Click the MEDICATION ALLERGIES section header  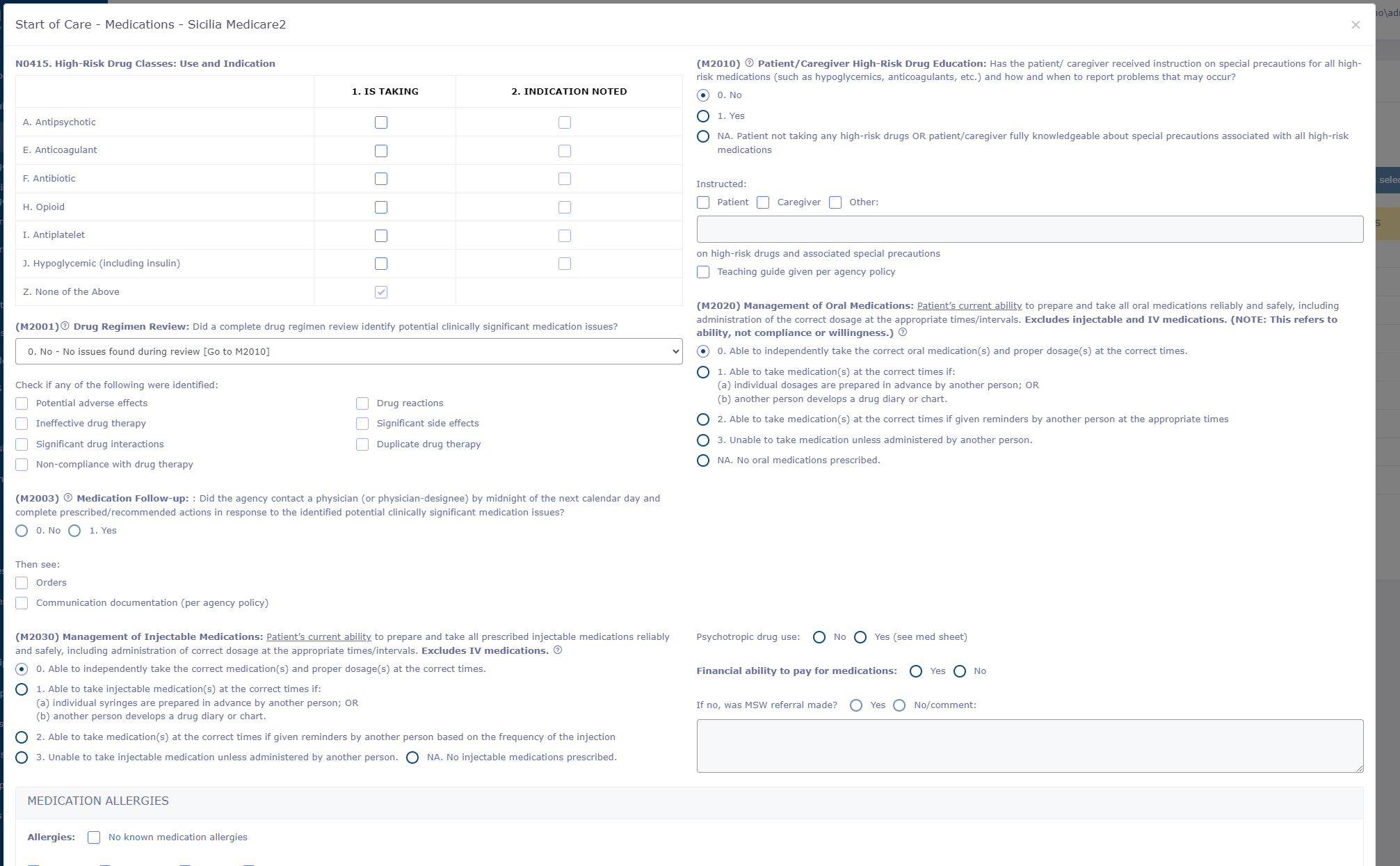[x=689, y=801]
